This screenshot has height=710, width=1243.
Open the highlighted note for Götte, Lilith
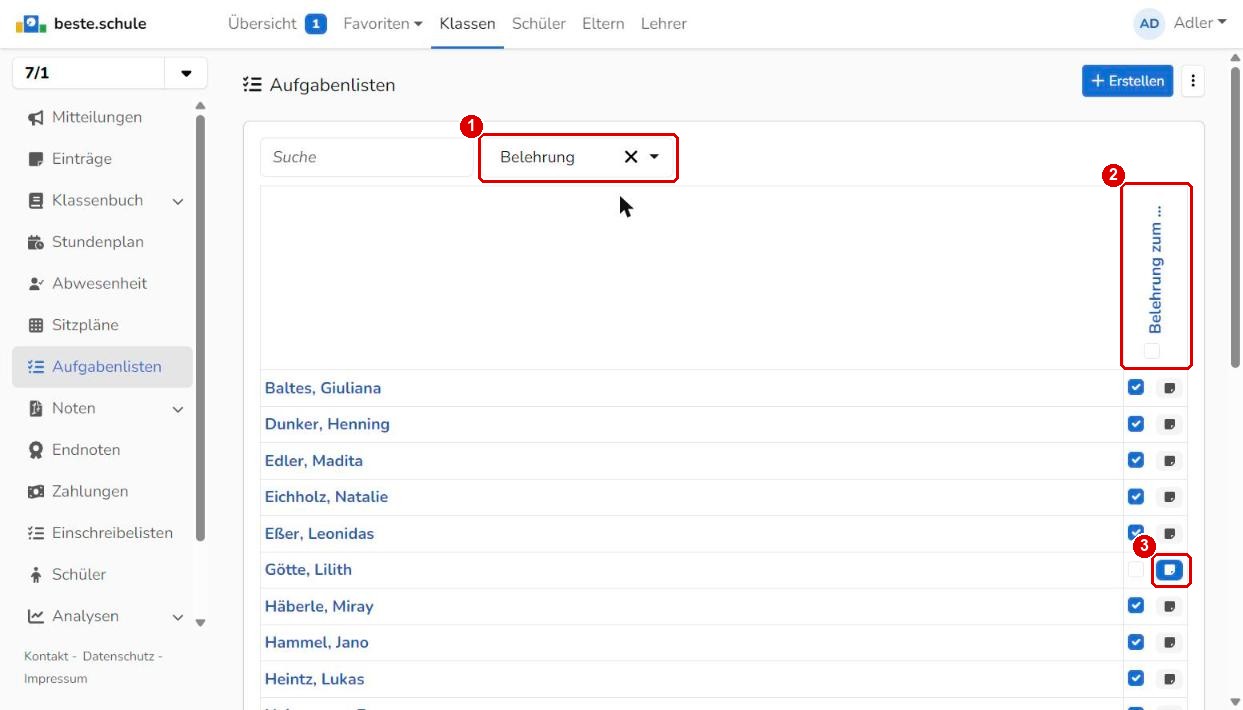point(1169,570)
